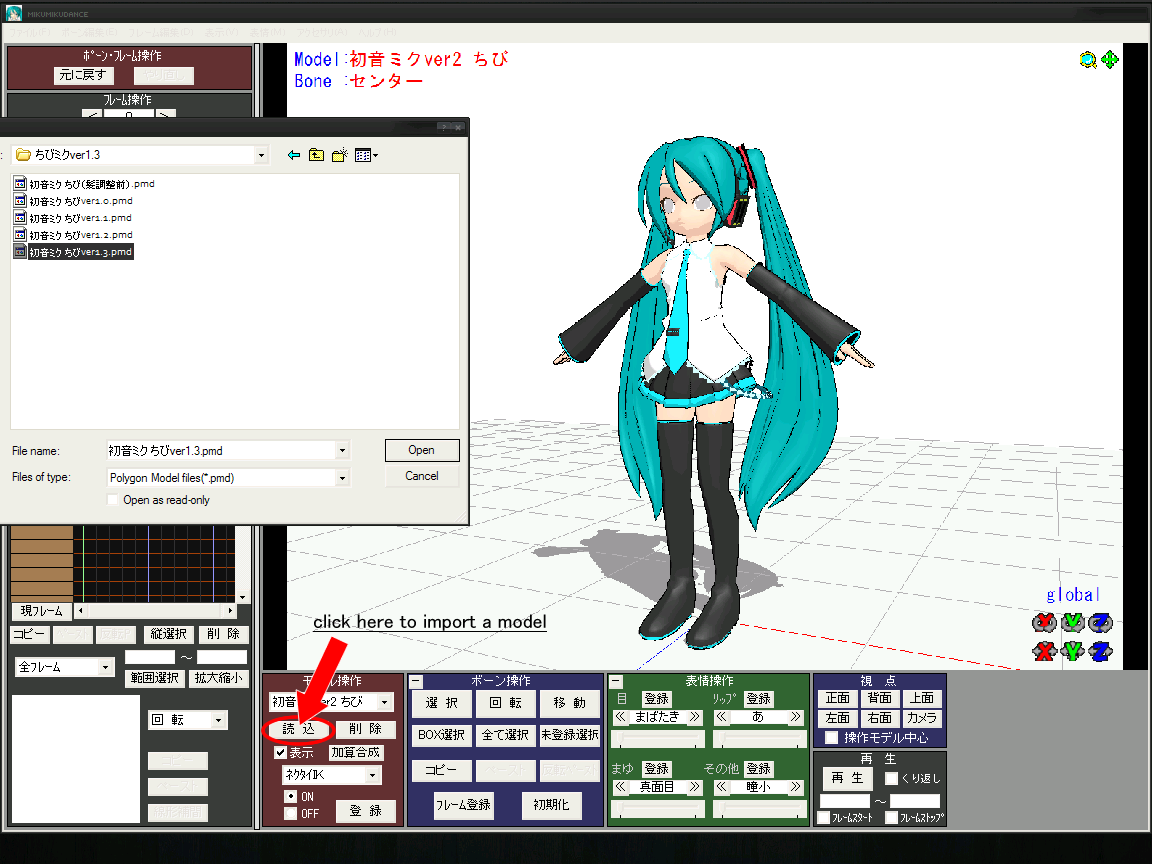Select the ON radio button

pos(291,796)
